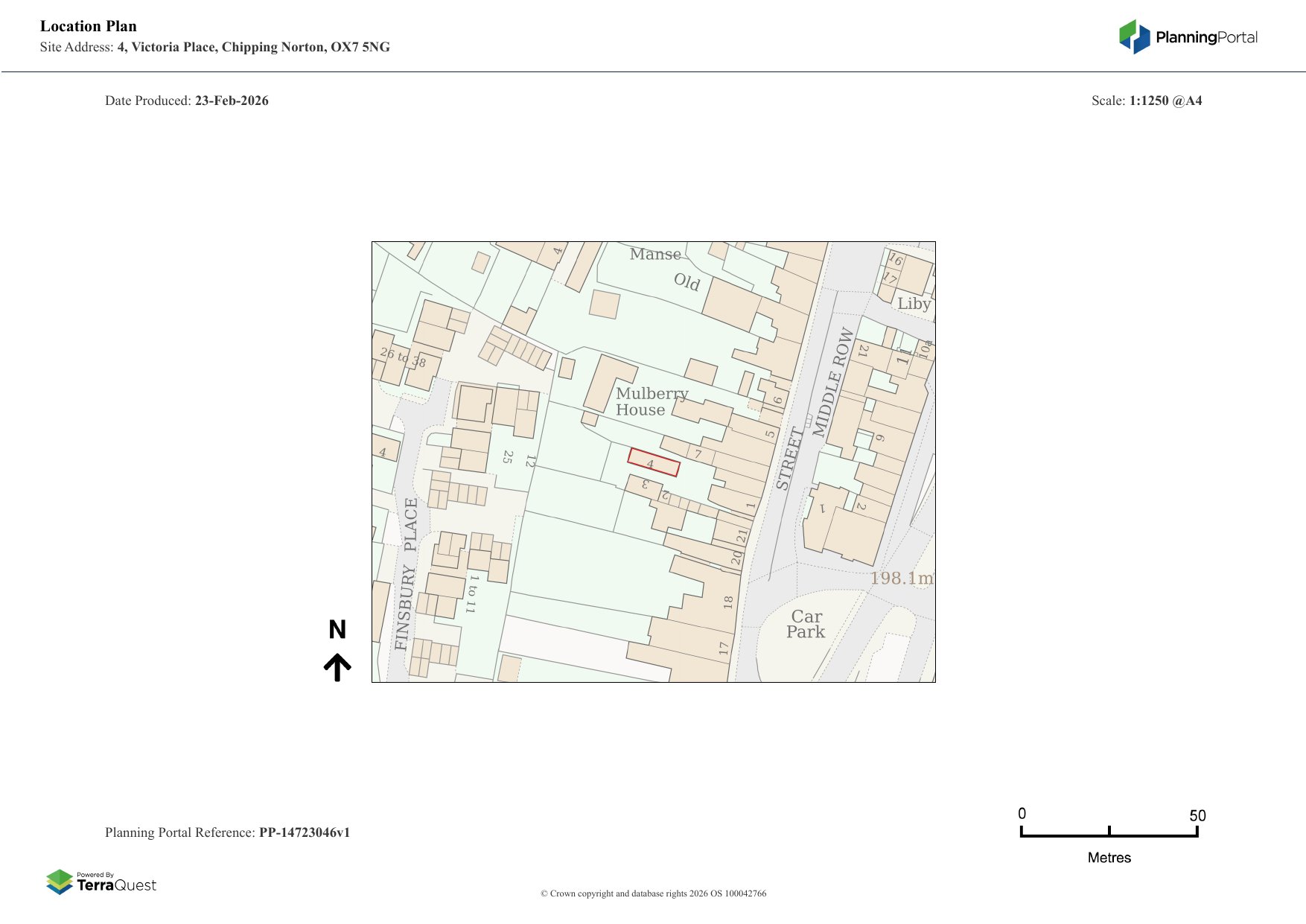This screenshot has height=924, width=1306.
Task: Click the north arrow symbol
Action: click(x=337, y=667)
